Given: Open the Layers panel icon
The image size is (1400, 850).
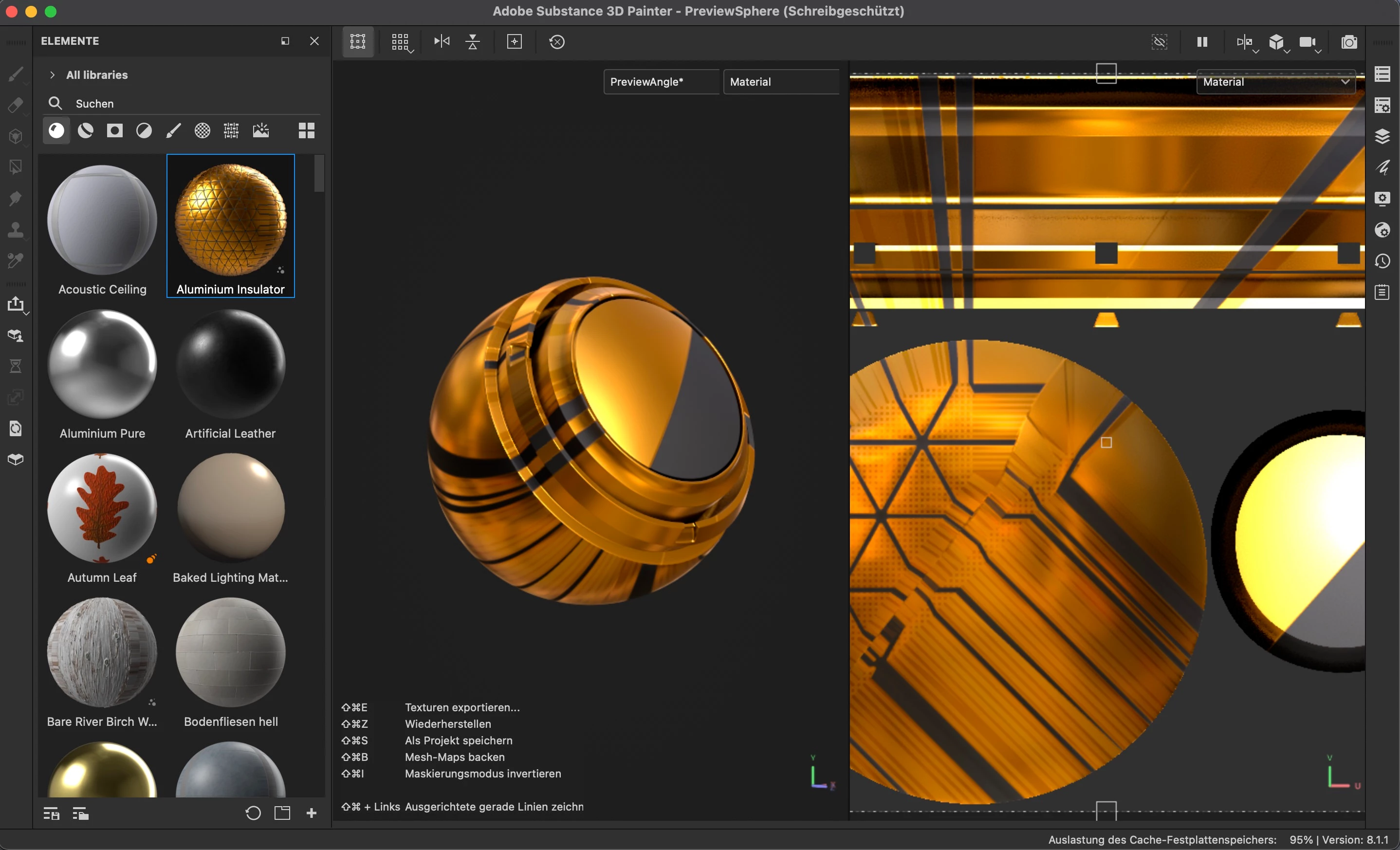Looking at the screenshot, I should [1382, 136].
